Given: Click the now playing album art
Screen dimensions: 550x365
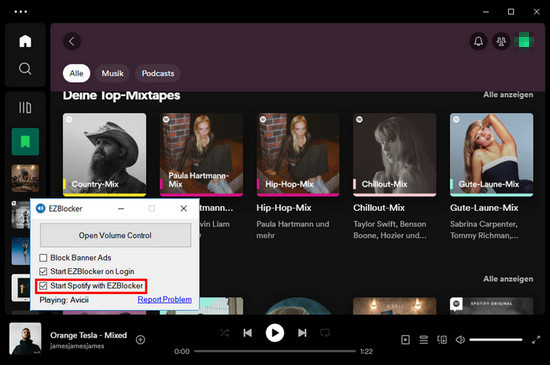Looking at the screenshot, I should (25, 339).
